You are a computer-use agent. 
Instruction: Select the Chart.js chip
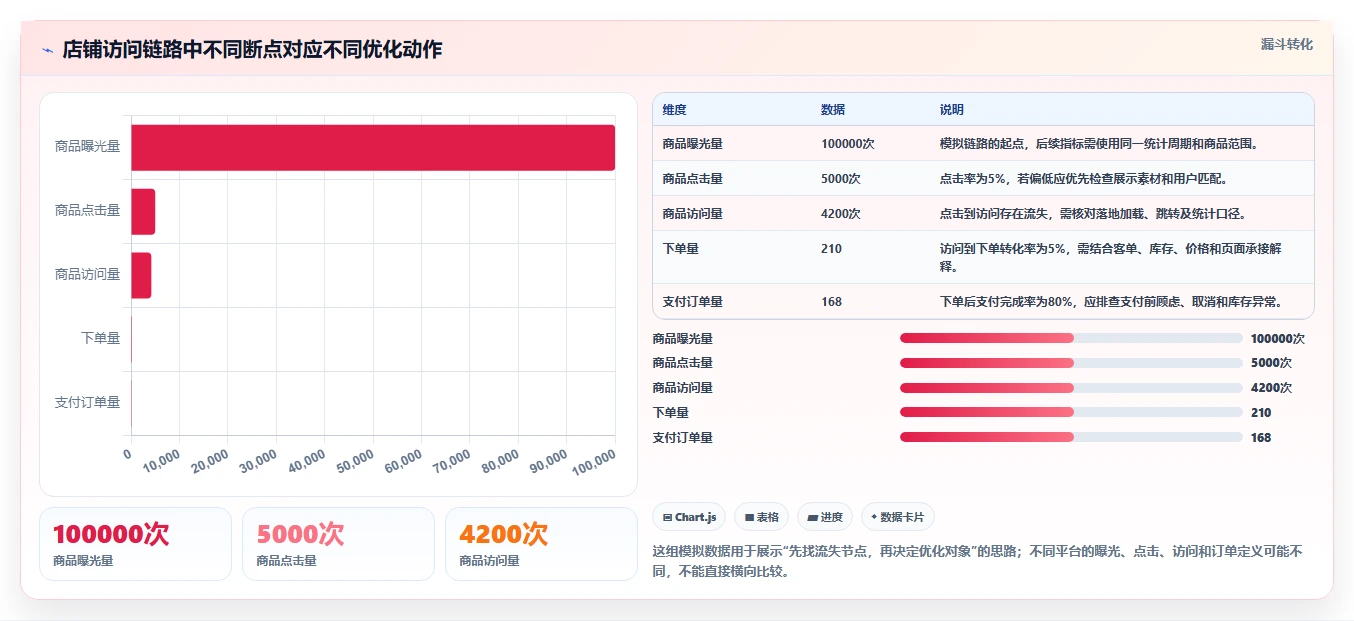[x=689, y=517]
